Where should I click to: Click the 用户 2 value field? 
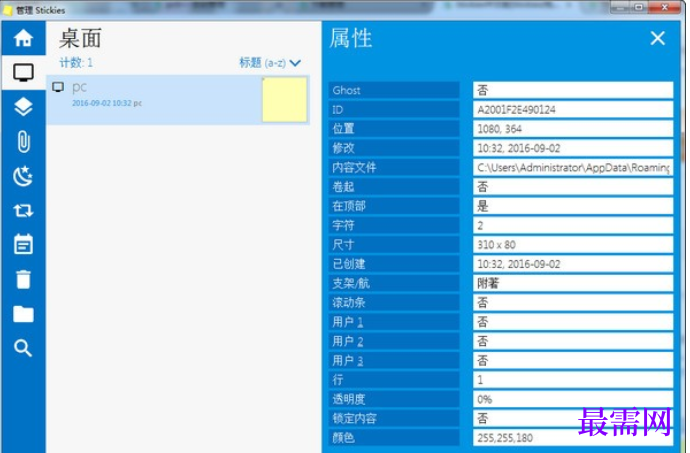click(x=573, y=341)
